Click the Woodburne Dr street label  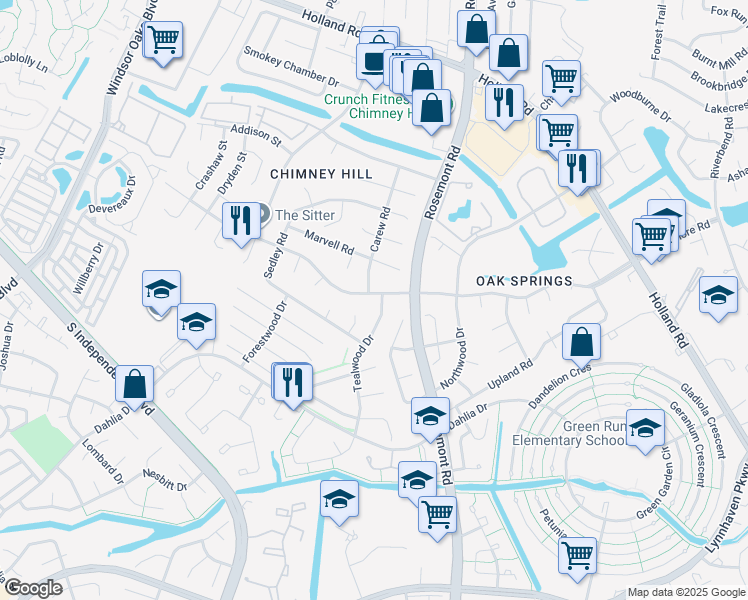tap(640, 105)
